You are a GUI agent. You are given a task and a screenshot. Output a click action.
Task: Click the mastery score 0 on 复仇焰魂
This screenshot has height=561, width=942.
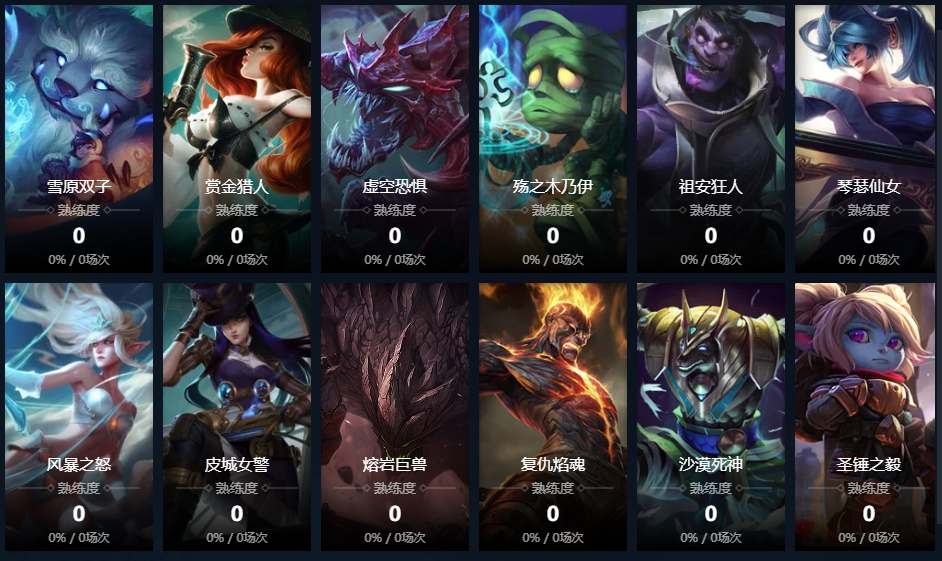[553, 514]
